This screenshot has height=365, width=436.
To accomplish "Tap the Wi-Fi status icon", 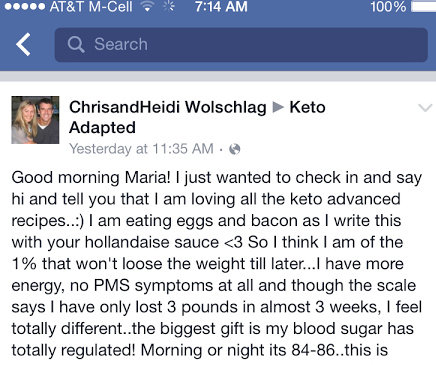I will 147,7.
